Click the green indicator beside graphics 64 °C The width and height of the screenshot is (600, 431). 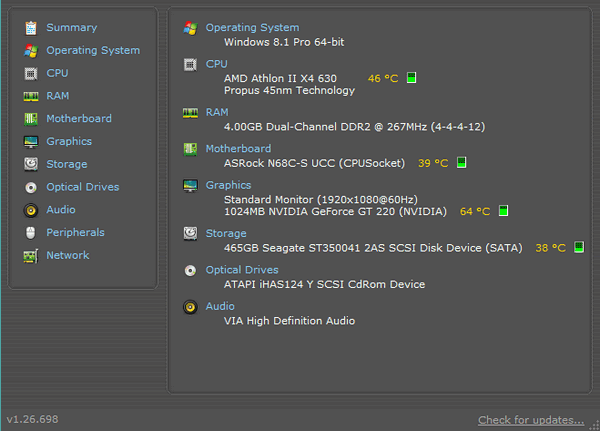pos(503,211)
